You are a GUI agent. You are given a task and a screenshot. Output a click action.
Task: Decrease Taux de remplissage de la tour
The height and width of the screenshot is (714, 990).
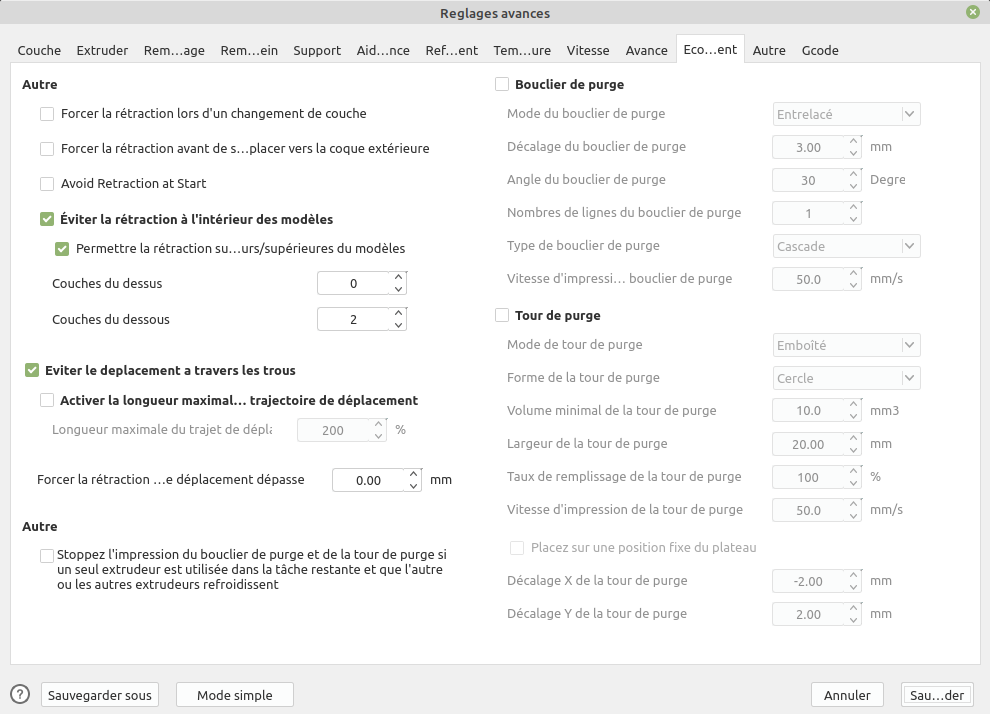click(854, 483)
